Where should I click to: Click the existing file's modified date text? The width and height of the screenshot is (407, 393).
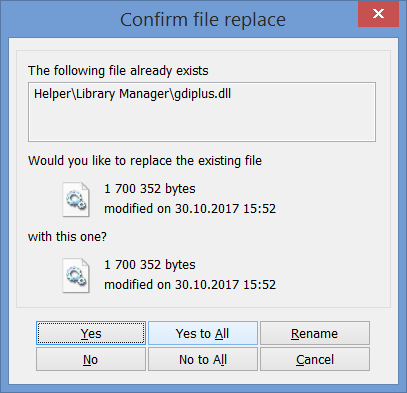(x=190, y=209)
